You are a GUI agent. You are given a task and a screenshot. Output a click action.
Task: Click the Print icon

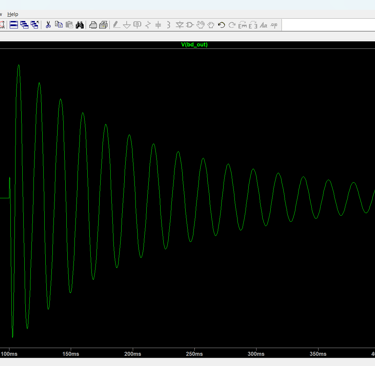pyautogui.click(x=93, y=25)
